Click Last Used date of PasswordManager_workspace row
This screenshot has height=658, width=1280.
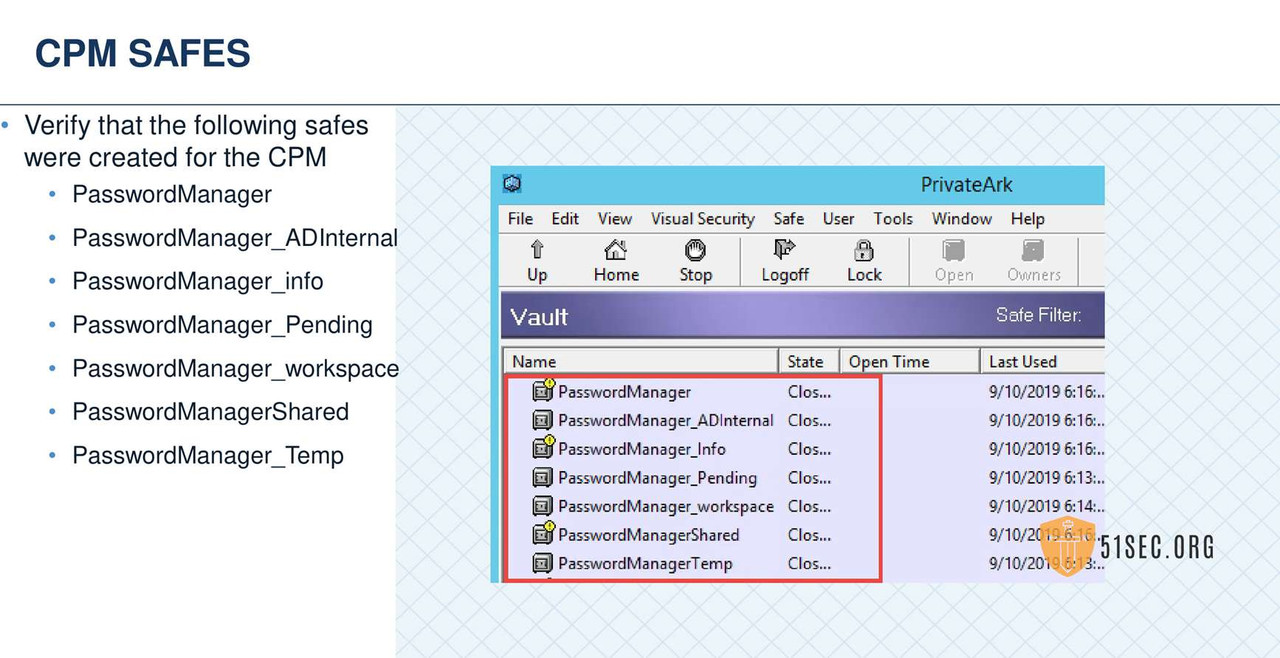1047,506
